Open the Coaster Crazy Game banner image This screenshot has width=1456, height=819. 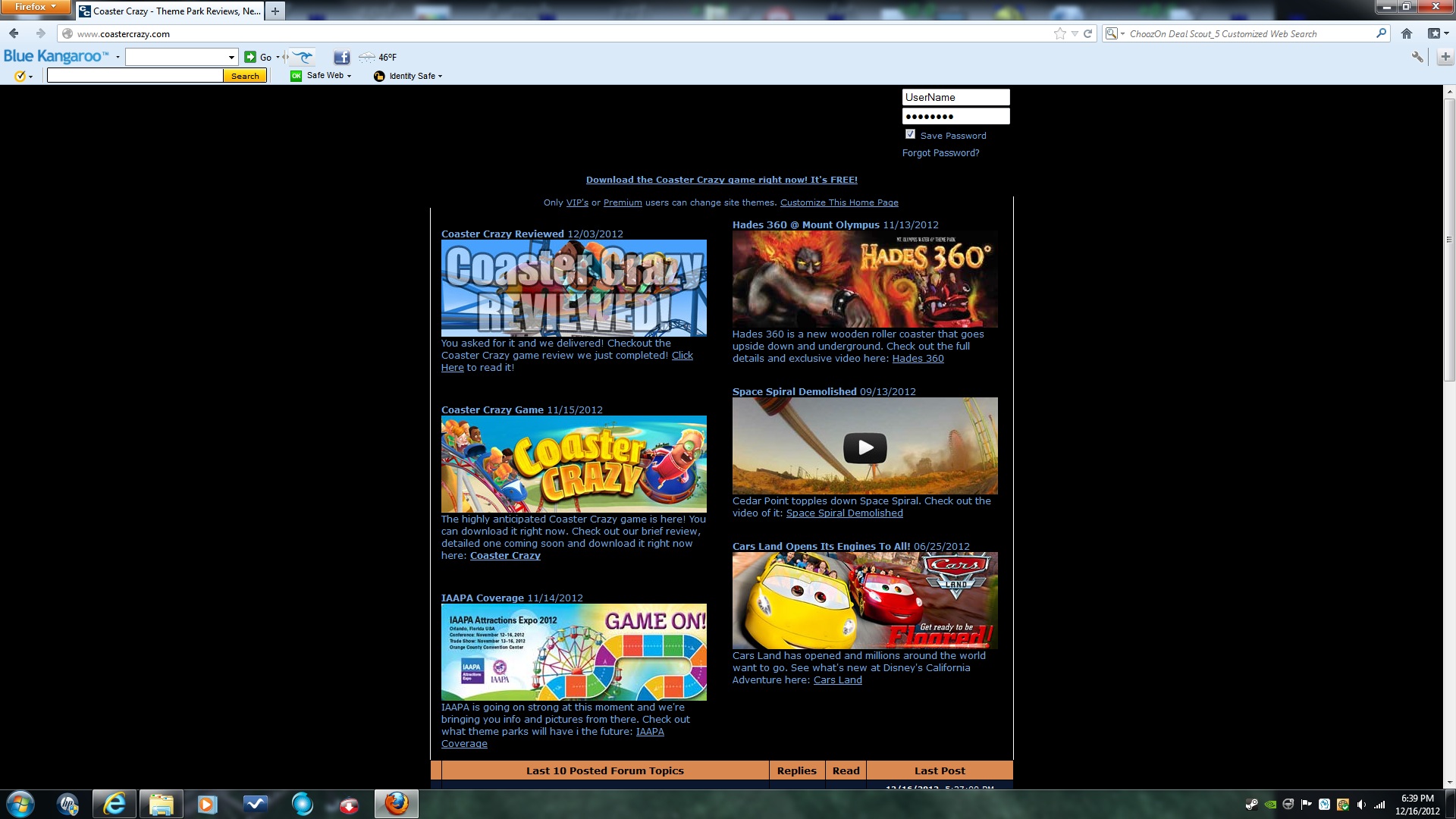coord(573,464)
